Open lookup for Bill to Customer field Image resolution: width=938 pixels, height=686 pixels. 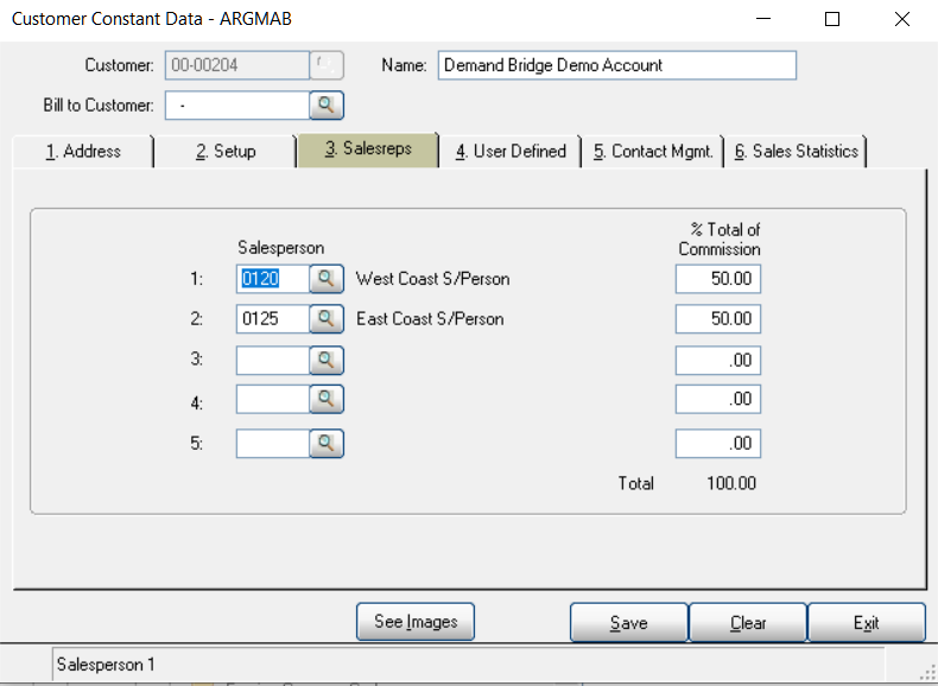pos(327,105)
